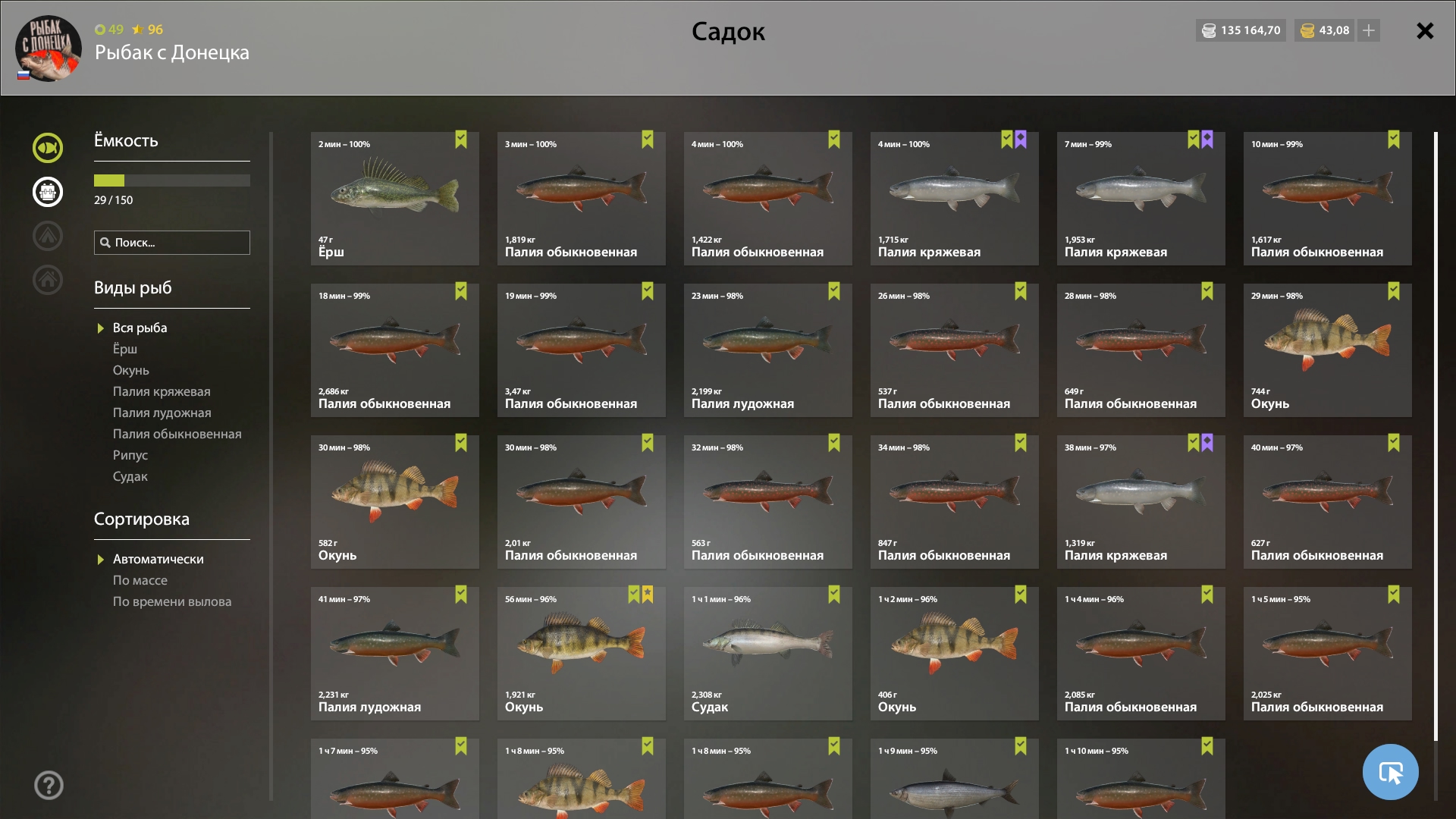Image resolution: width=1456 pixels, height=819 pixels.
Task: Sort fish По массе
Action: pos(140,580)
